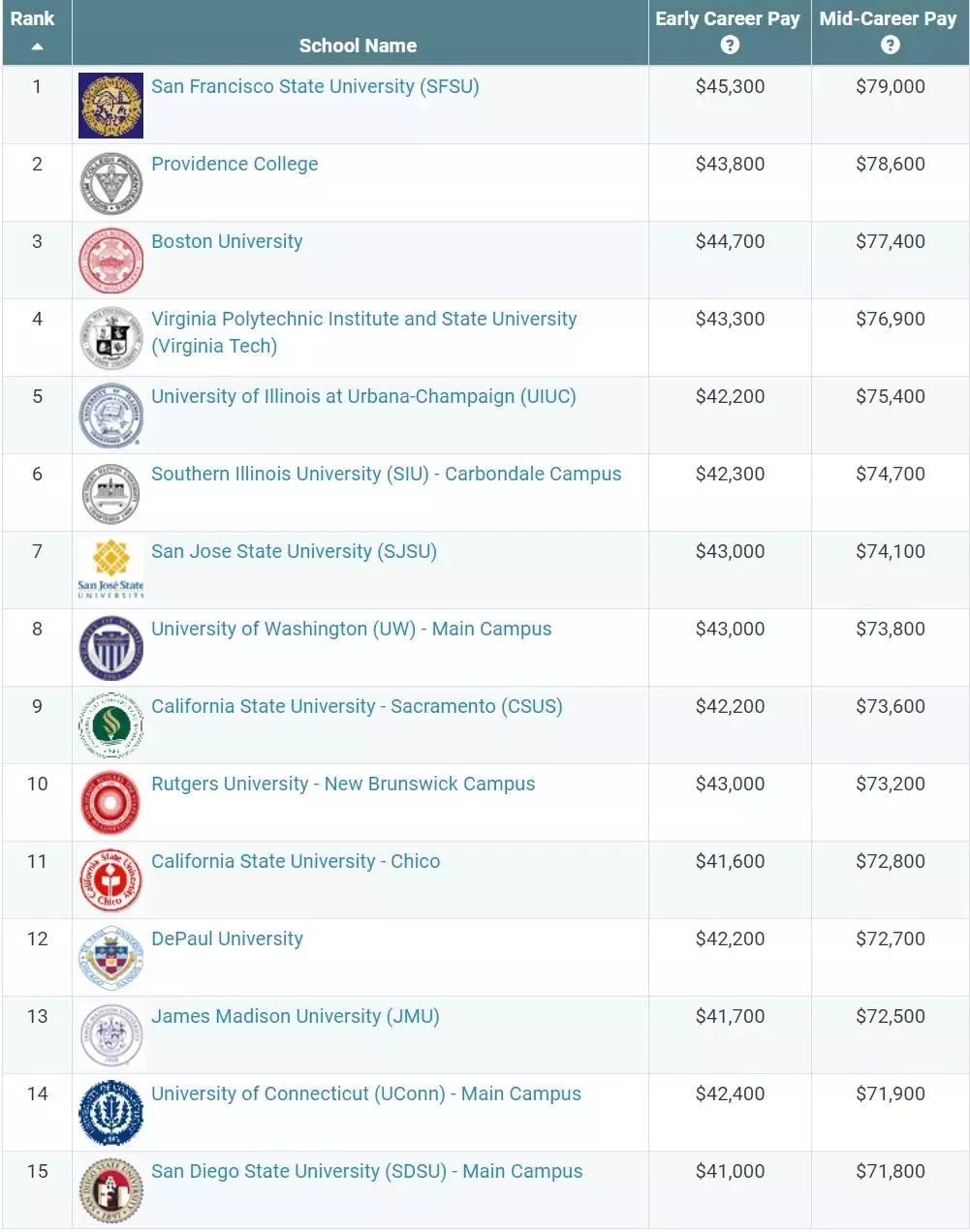This screenshot has width=970, height=1232.
Task: Open the DePaul University link
Action: click(227, 939)
